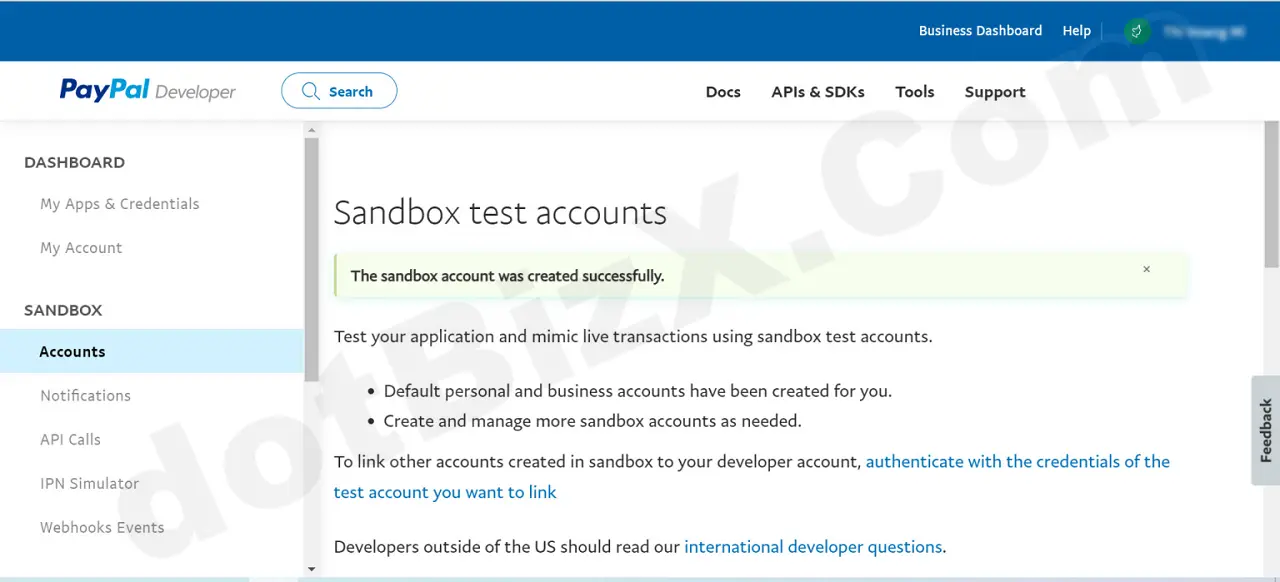This screenshot has width=1280, height=582.
Task: Click the search magnifier icon
Action: (x=311, y=91)
